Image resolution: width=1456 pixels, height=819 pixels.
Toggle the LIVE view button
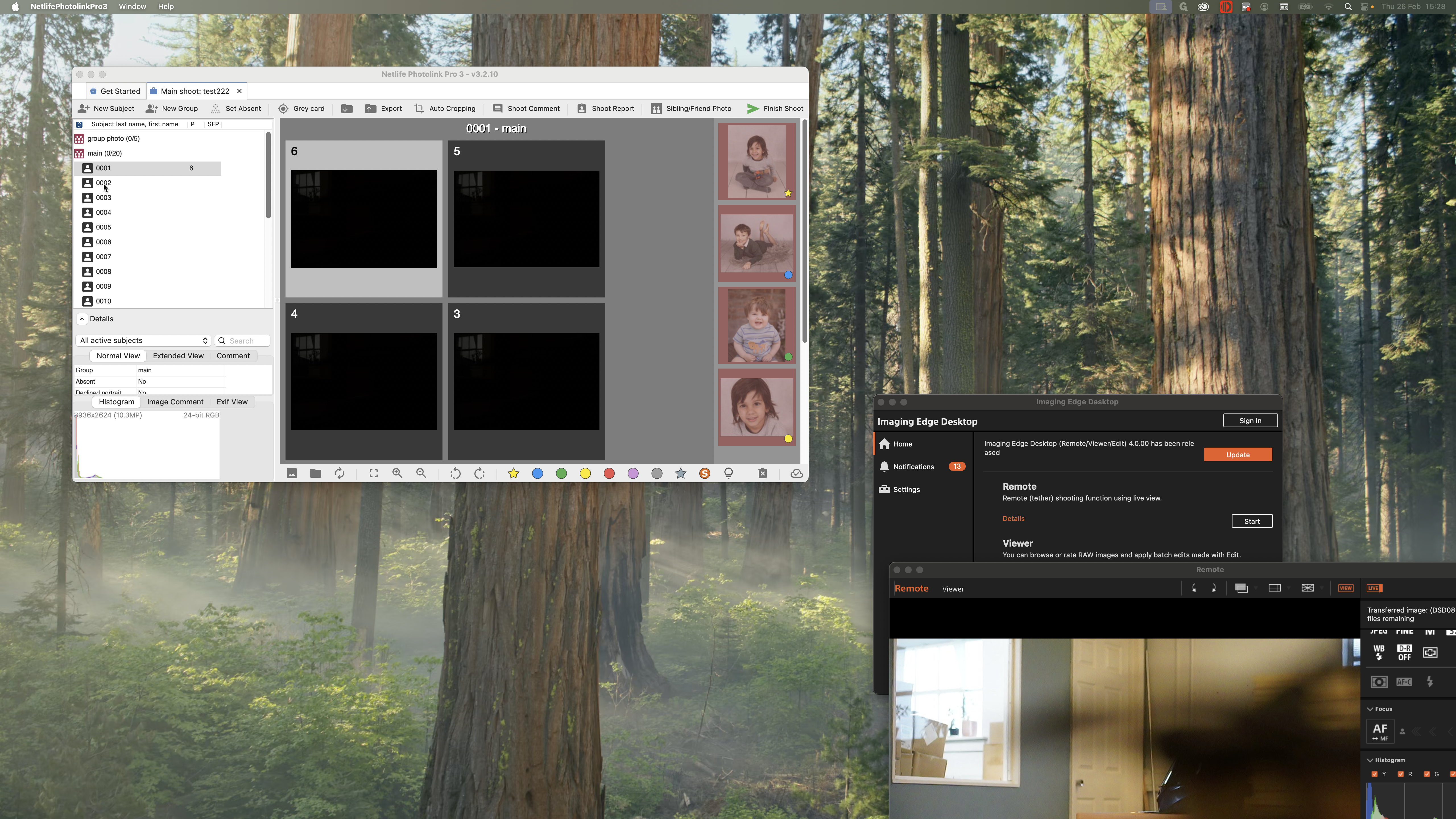(1374, 588)
